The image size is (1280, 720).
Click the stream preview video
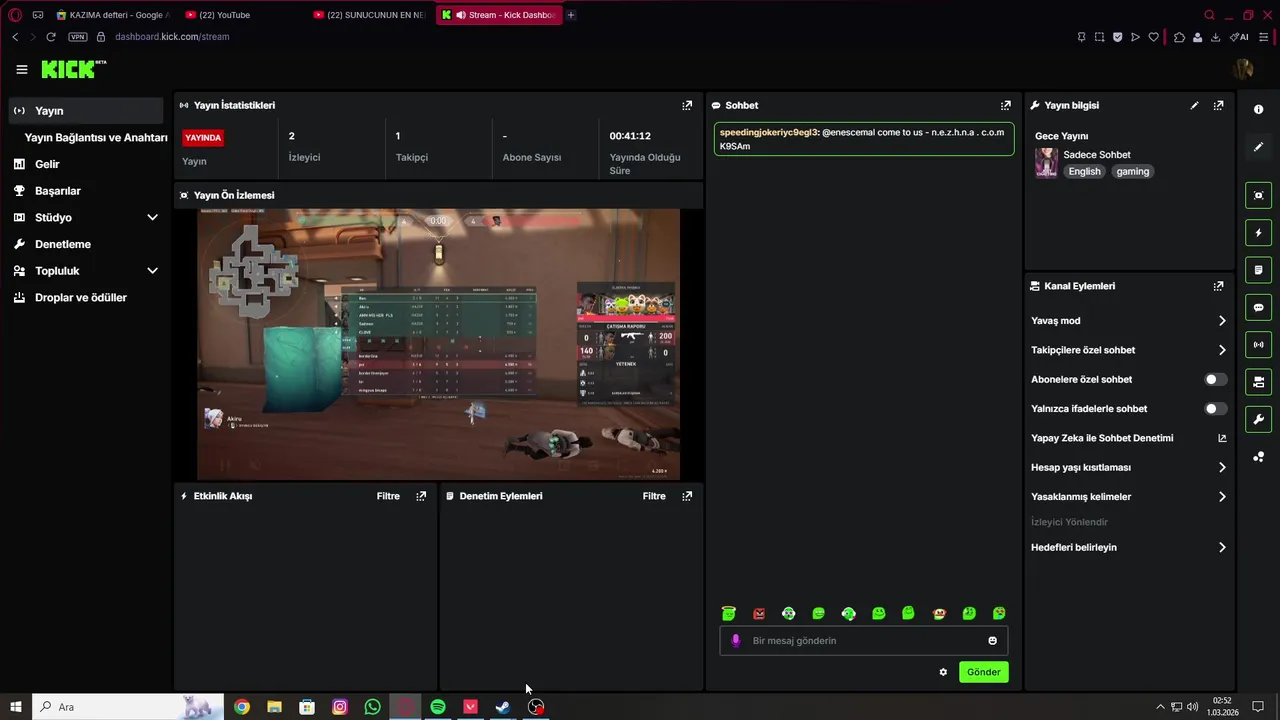click(438, 344)
